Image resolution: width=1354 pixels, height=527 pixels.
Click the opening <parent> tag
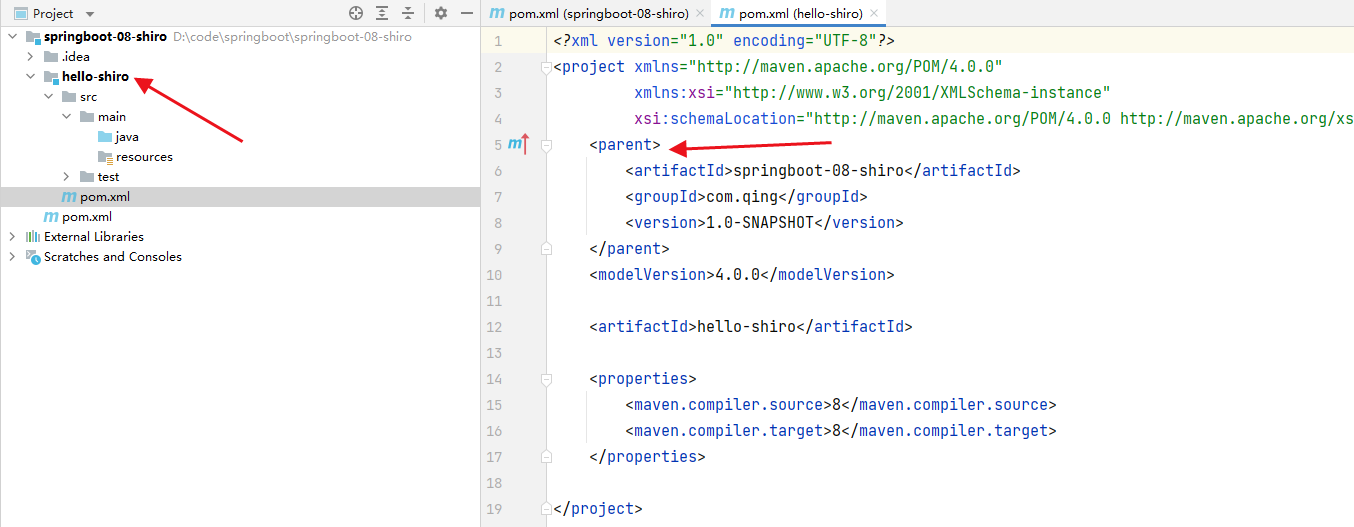point(625,145)
